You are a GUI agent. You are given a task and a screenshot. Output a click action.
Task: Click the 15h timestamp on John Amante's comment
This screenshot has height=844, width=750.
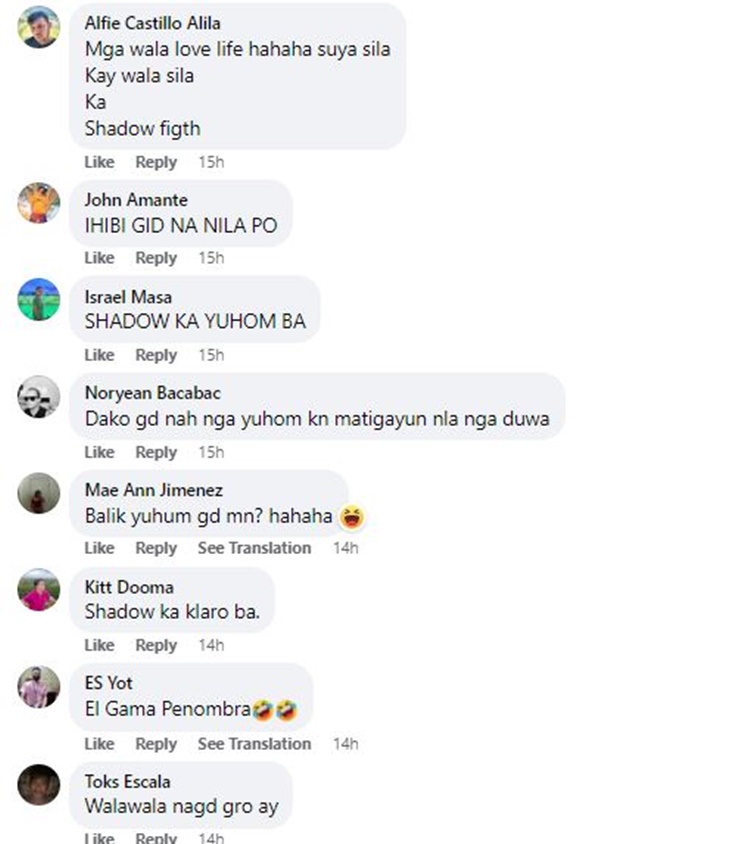coord(211,258)
